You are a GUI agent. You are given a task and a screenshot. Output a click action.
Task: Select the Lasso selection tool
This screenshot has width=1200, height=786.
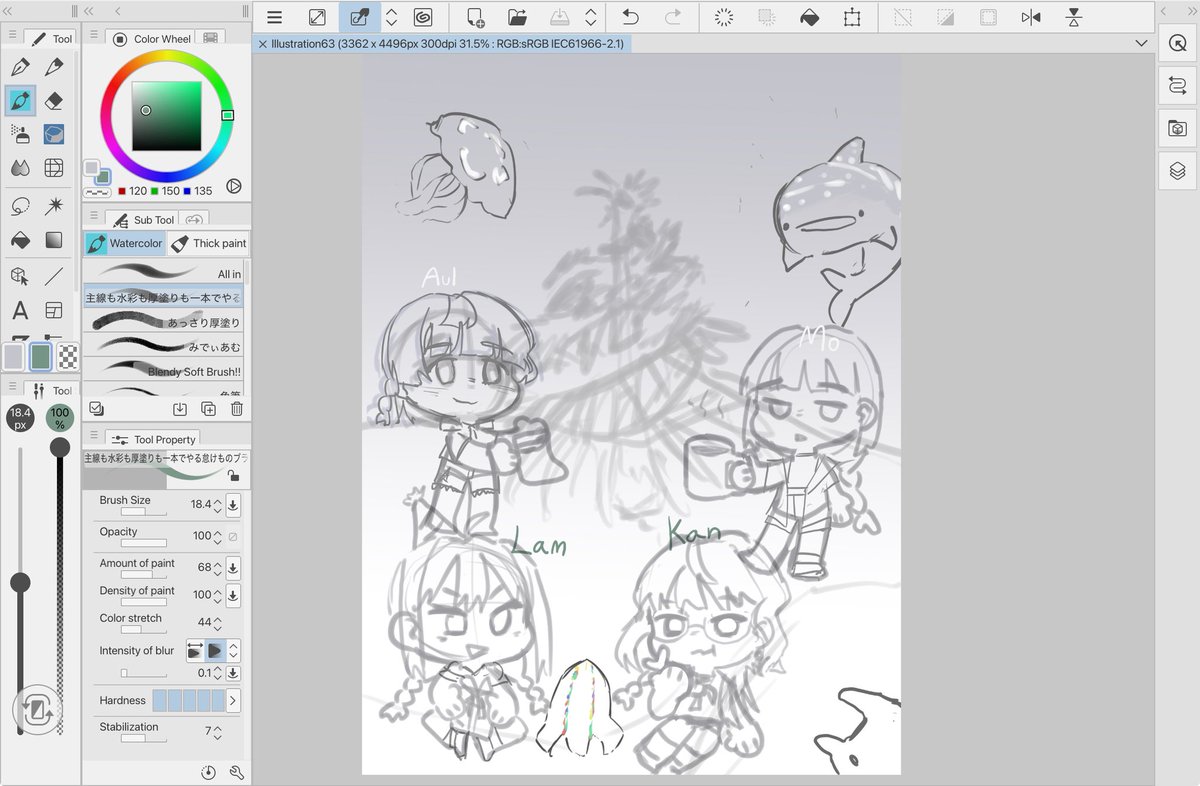[x=20, y=206]
